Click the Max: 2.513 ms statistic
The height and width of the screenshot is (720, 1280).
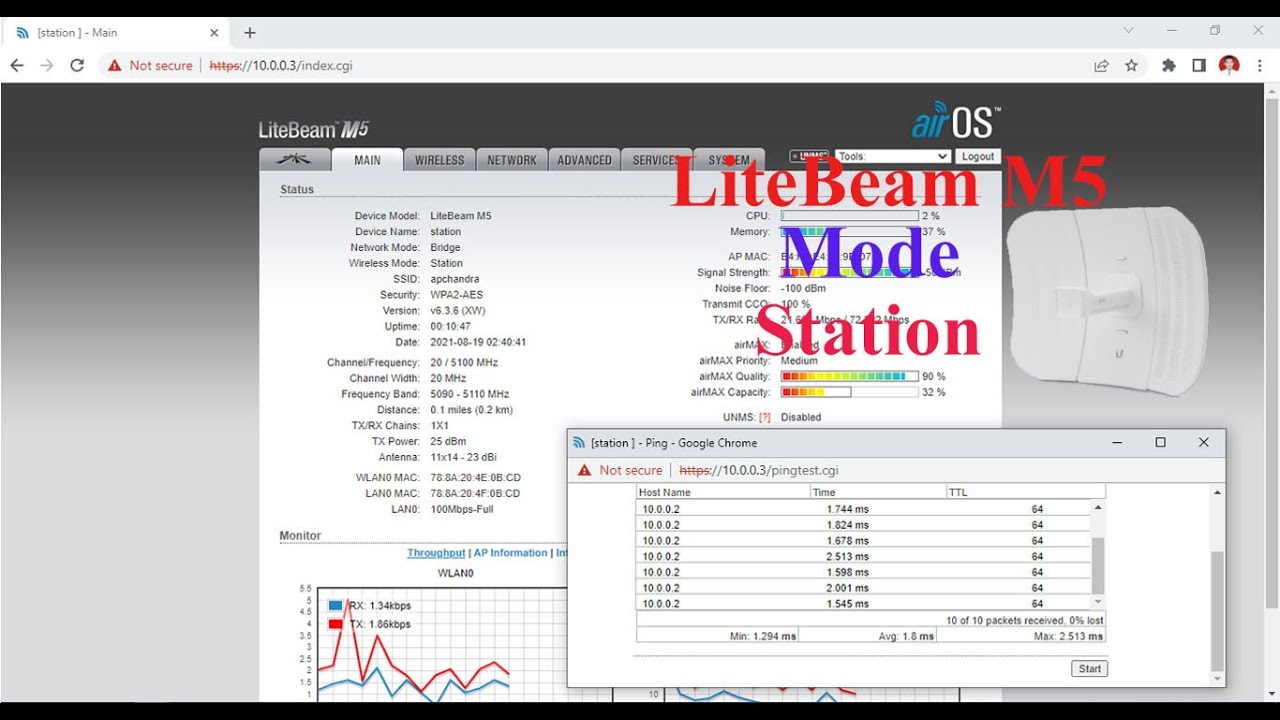tap(1069, 636)
